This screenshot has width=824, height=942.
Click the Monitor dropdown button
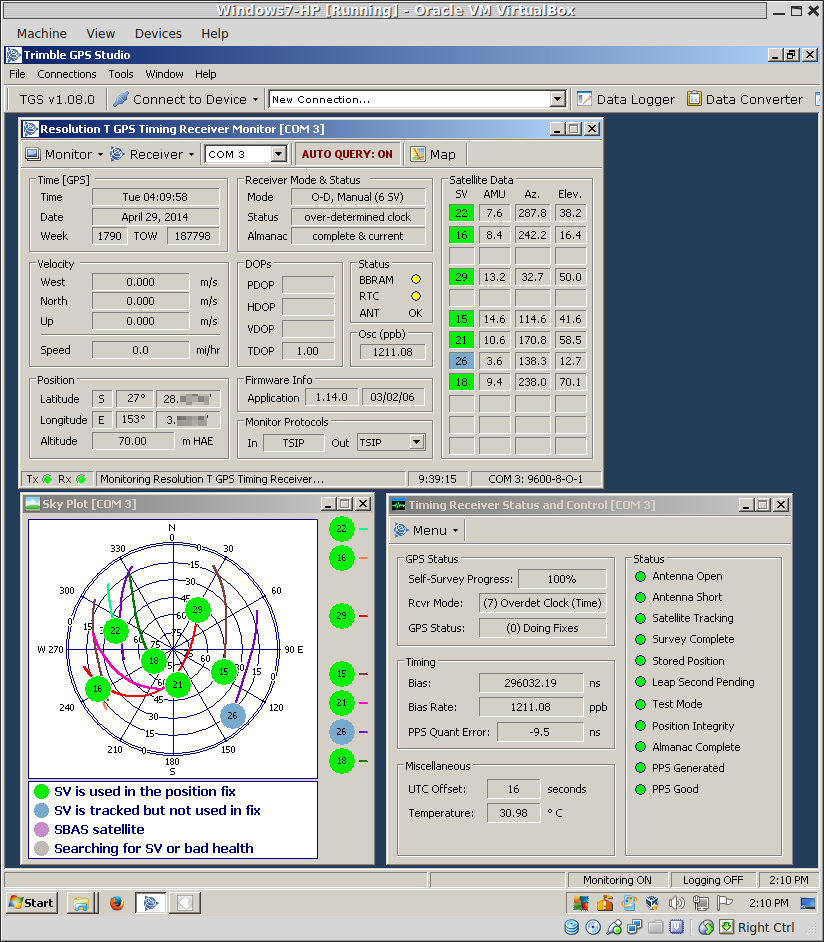coord(64,154)
